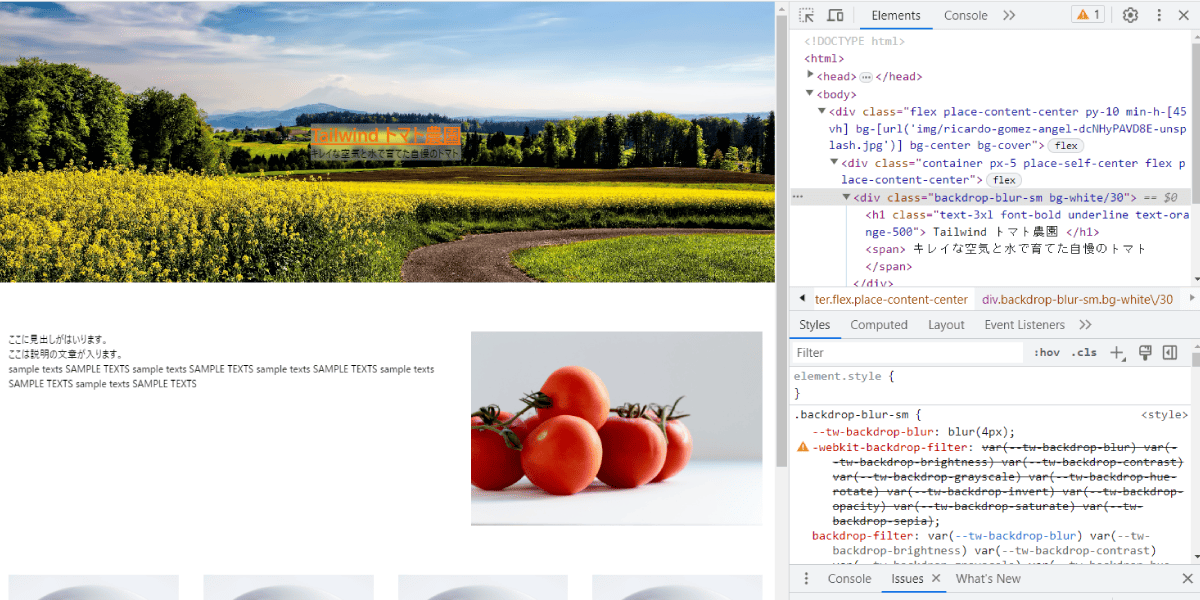Click the styles Filter input field
This screenshot has height=600, width=1200.
pyautogui.click(x=907, y=353)
